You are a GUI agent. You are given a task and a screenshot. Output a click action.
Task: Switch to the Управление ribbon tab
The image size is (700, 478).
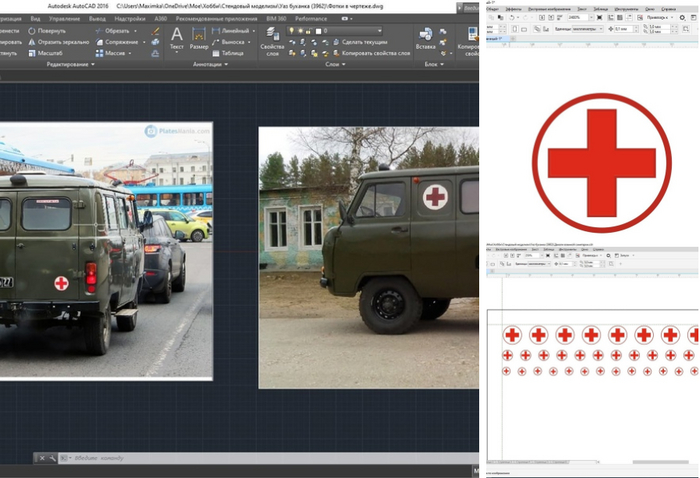click(65, 19)
